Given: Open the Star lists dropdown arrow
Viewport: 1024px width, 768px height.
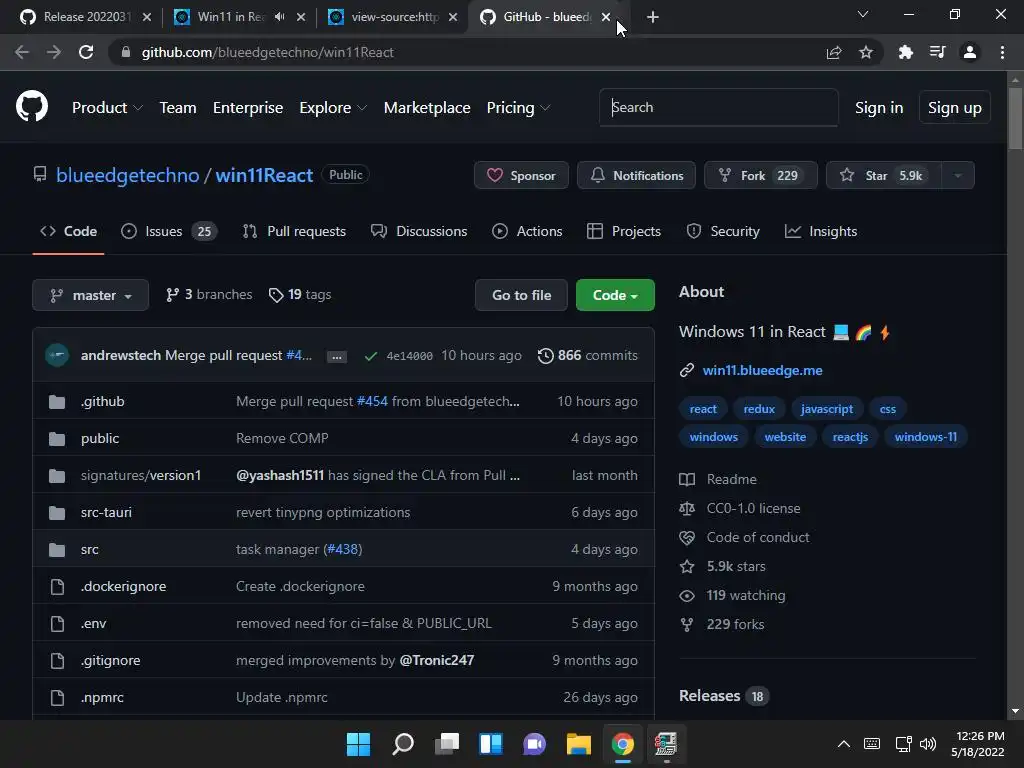Looking at the screenshot, I should point(958,175).
